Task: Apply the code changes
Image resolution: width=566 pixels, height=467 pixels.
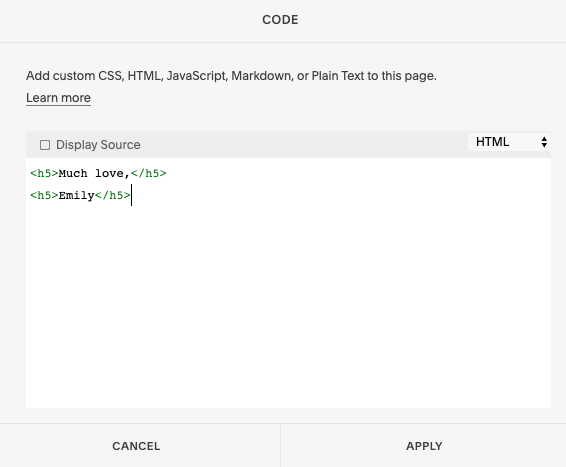Action: [x=423, y=446]
